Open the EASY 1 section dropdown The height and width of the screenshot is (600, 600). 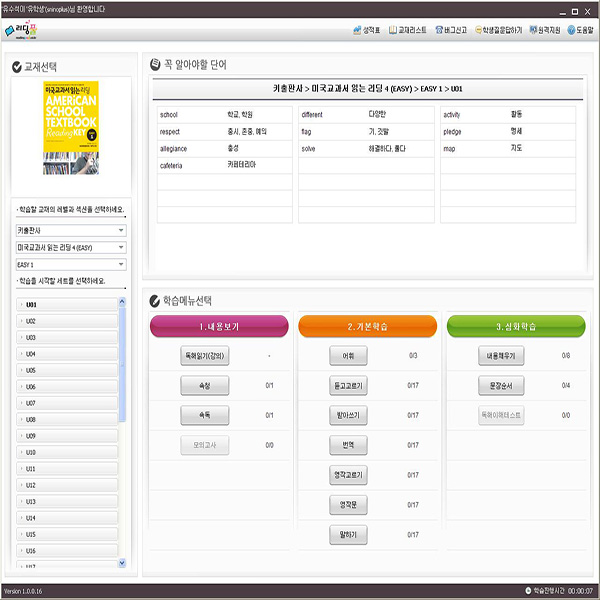click(70, 264)
